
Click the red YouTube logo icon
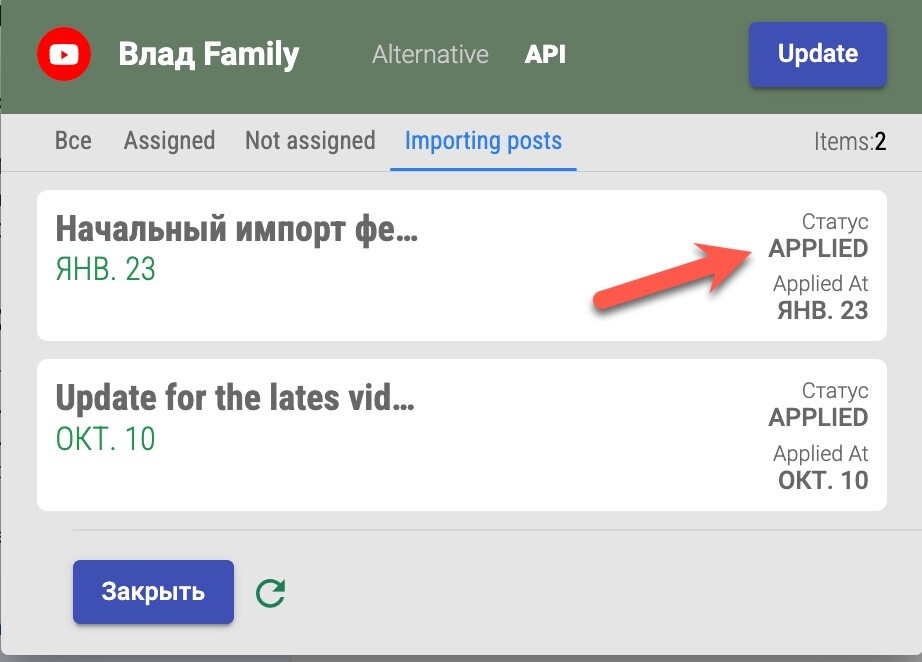pyautogui.click(x=64, y=54)
